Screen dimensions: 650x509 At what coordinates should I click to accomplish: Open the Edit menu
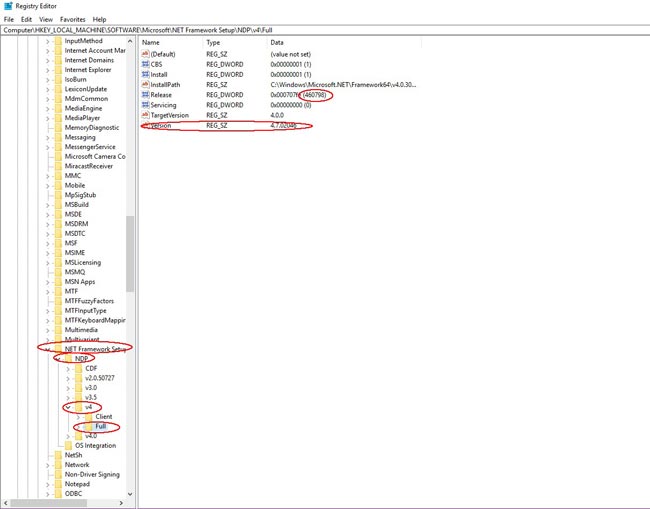coord(27,19)
